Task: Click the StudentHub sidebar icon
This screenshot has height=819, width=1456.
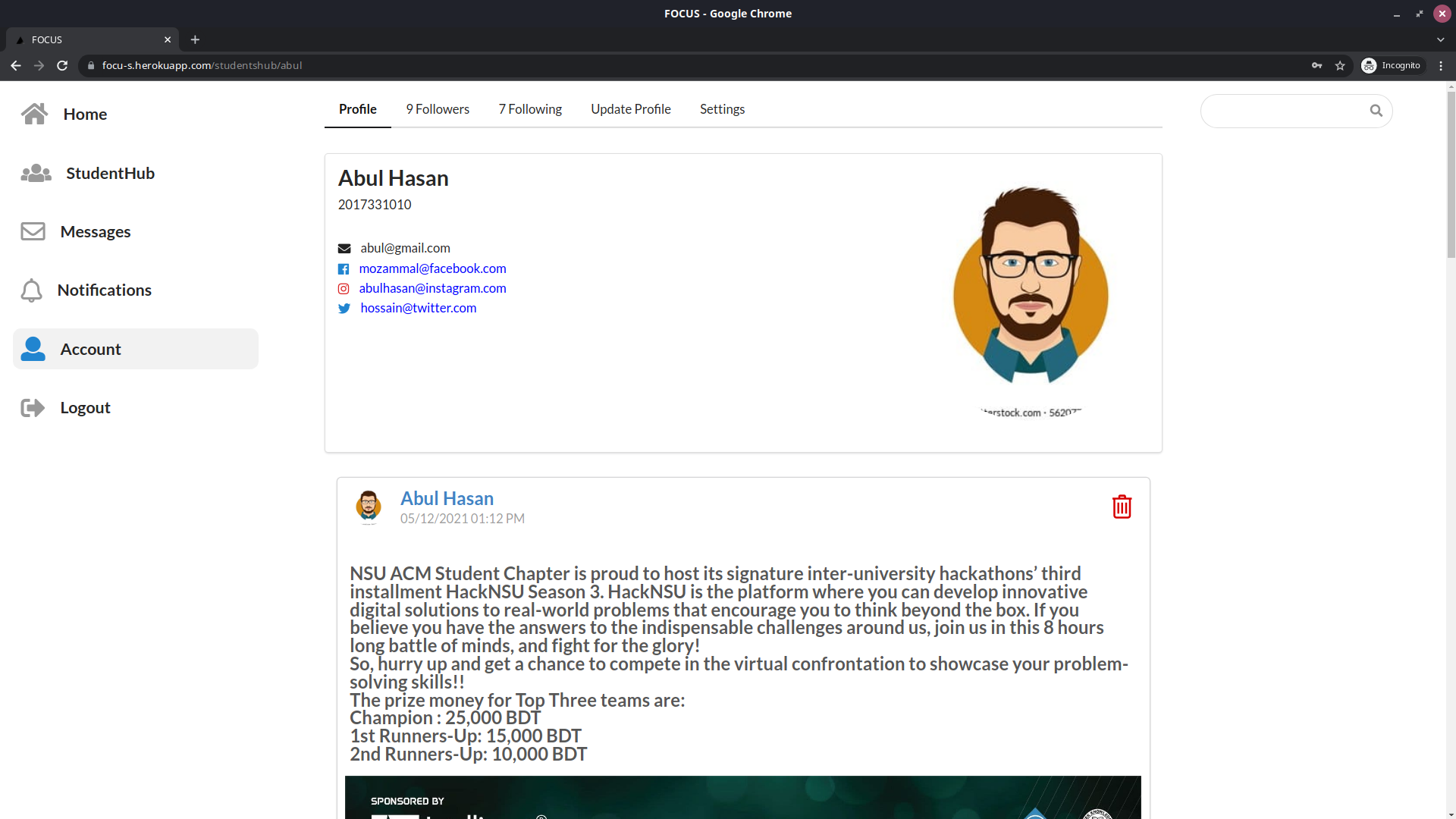Action: click(33, 172)
